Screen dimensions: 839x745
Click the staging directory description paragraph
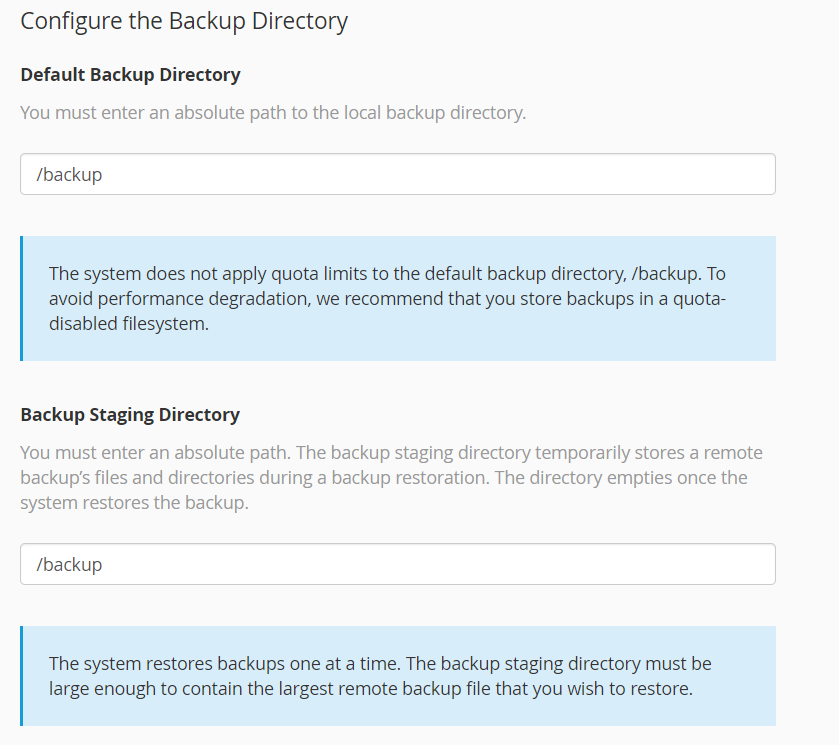tap(391, 477)
